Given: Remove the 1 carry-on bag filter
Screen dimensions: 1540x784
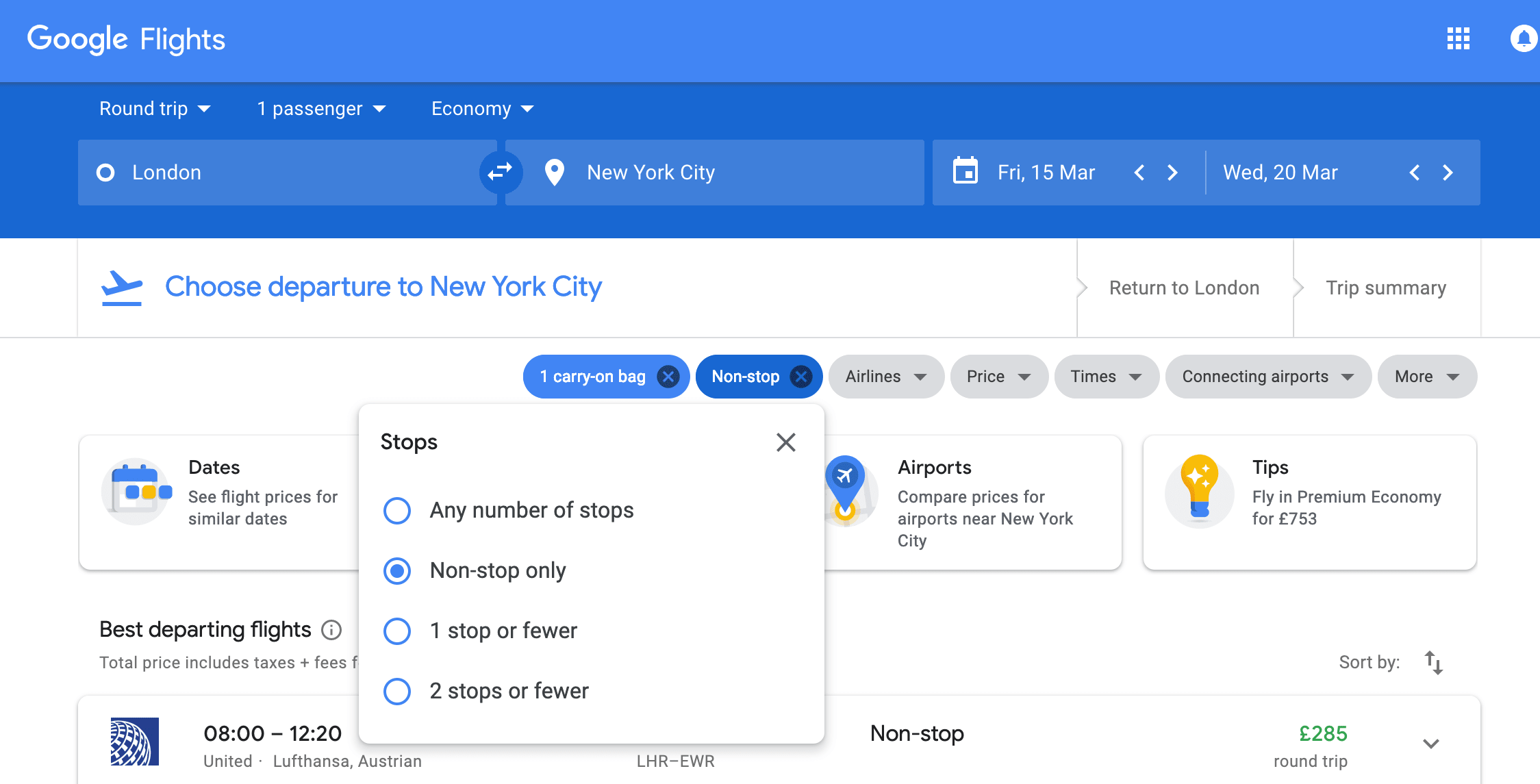Looking at the screenshot, I should pos(668,377).
